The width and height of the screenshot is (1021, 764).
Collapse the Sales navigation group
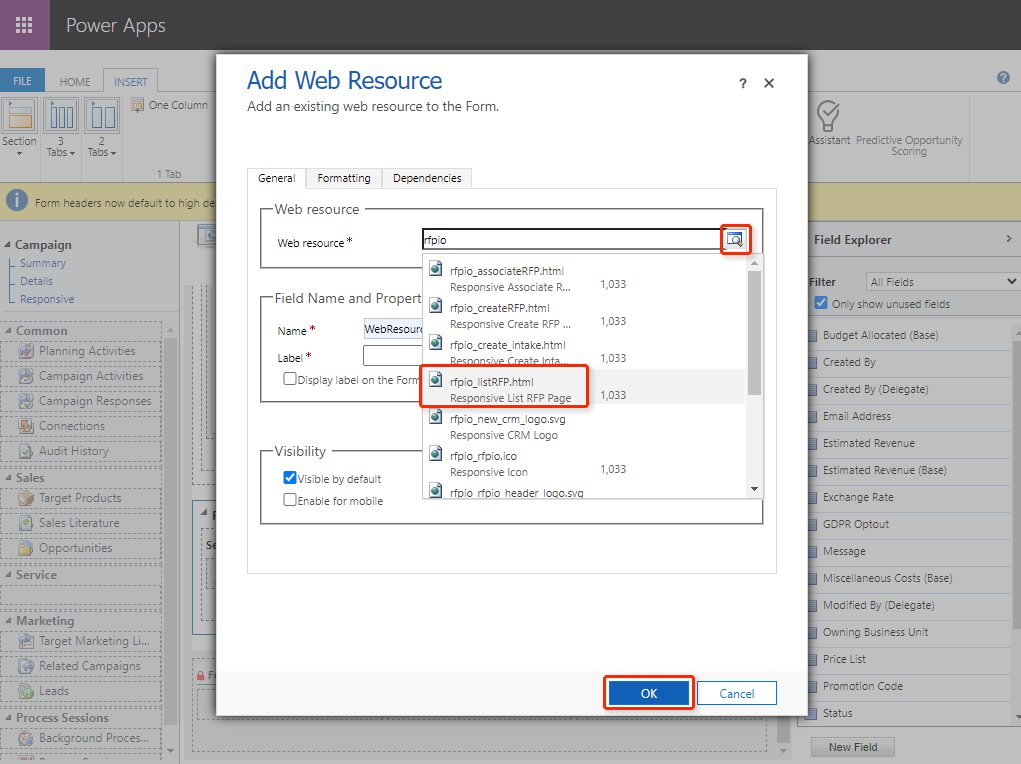(8, 477)
